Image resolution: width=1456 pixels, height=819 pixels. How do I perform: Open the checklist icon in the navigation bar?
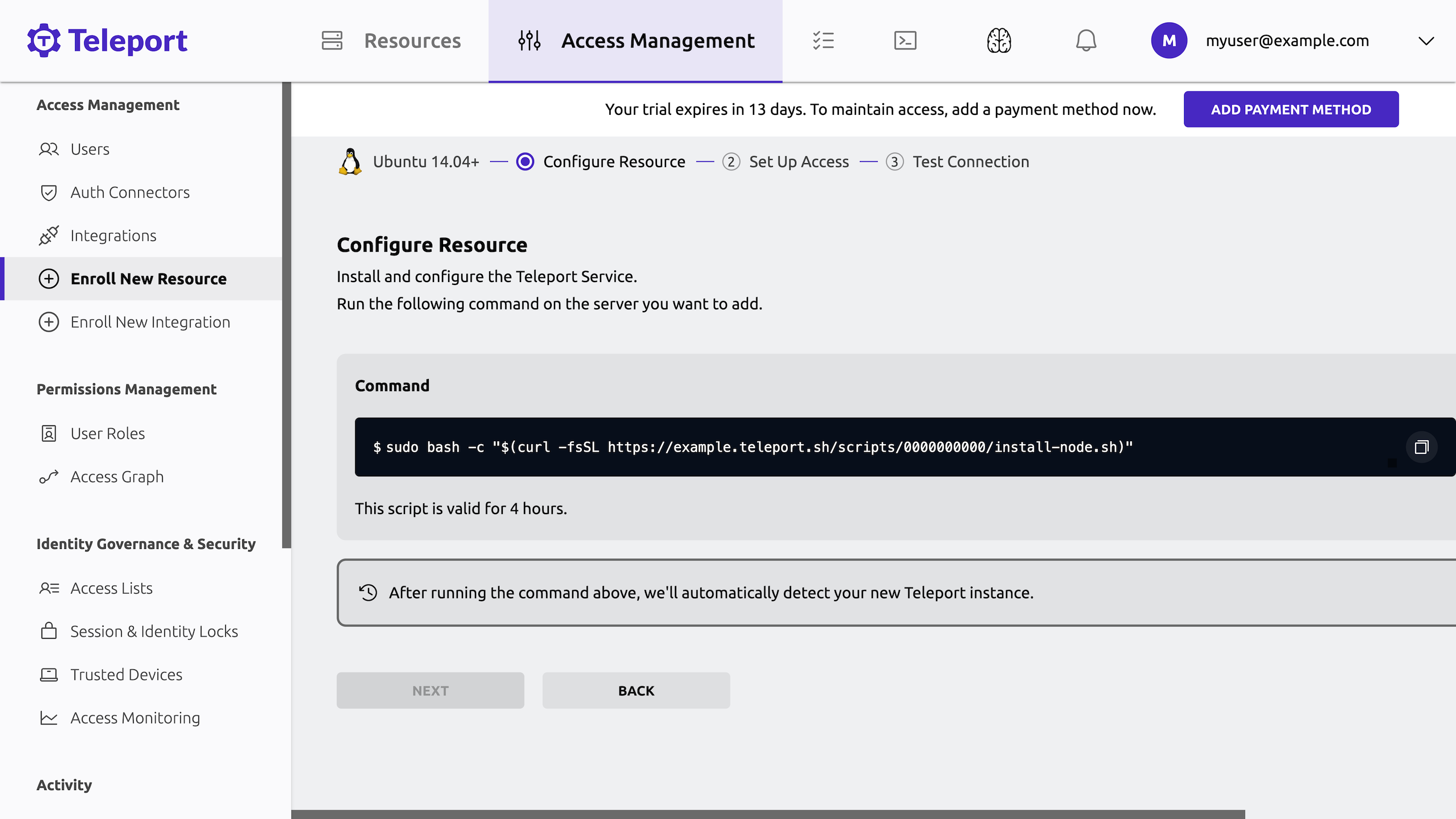pyautogui.click(x=824, y=40)
